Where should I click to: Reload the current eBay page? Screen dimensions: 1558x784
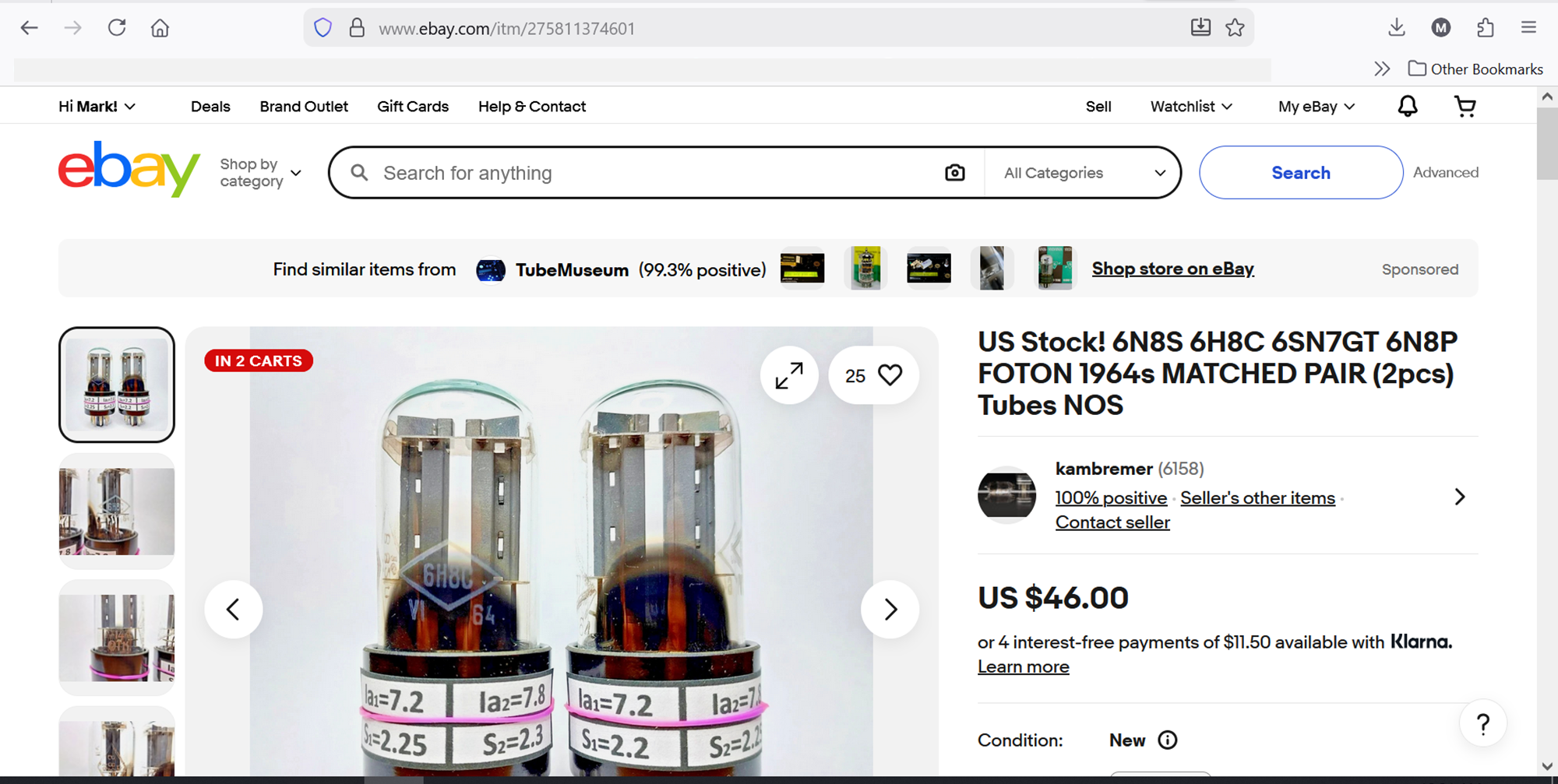(117, 28)
